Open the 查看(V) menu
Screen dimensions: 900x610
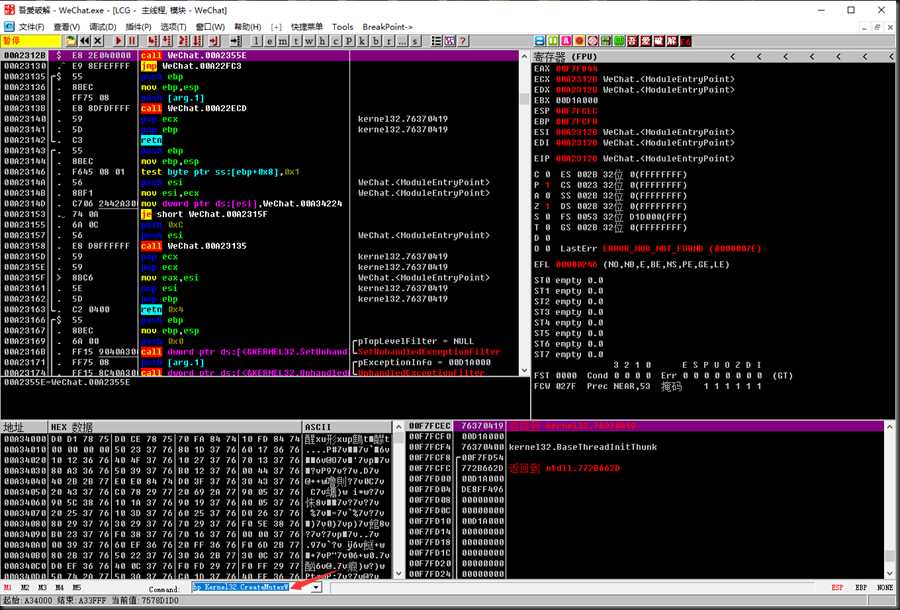[67, 26]
